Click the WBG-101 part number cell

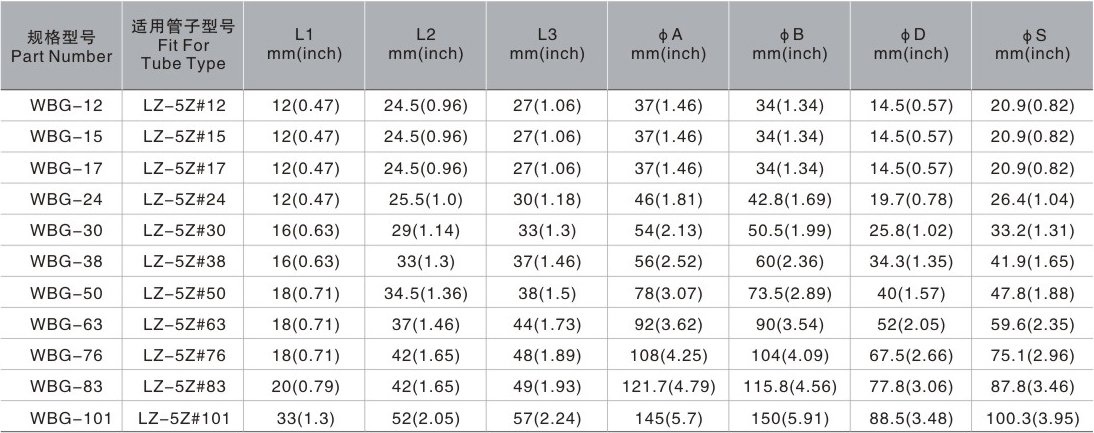pyautogui.click(x=60, y=418)
